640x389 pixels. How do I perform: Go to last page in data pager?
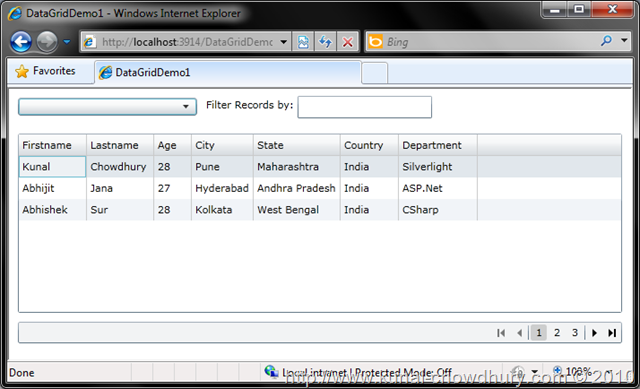612,333
